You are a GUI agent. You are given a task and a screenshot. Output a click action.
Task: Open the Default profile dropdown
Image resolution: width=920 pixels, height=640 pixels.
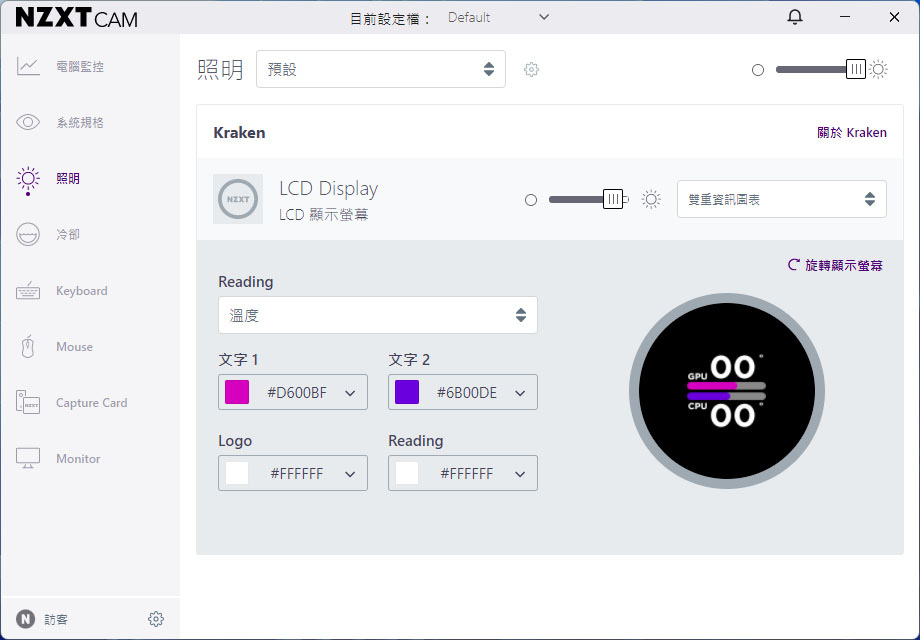point(498,18)
